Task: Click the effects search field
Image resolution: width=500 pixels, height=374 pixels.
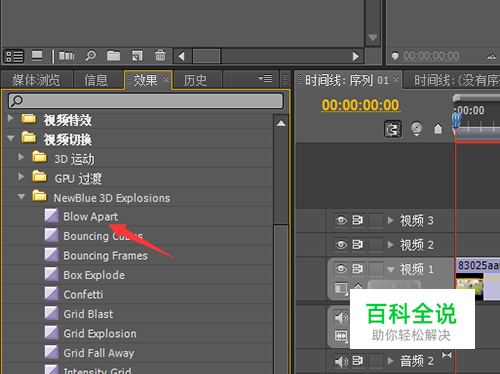Action: (146, 101)
